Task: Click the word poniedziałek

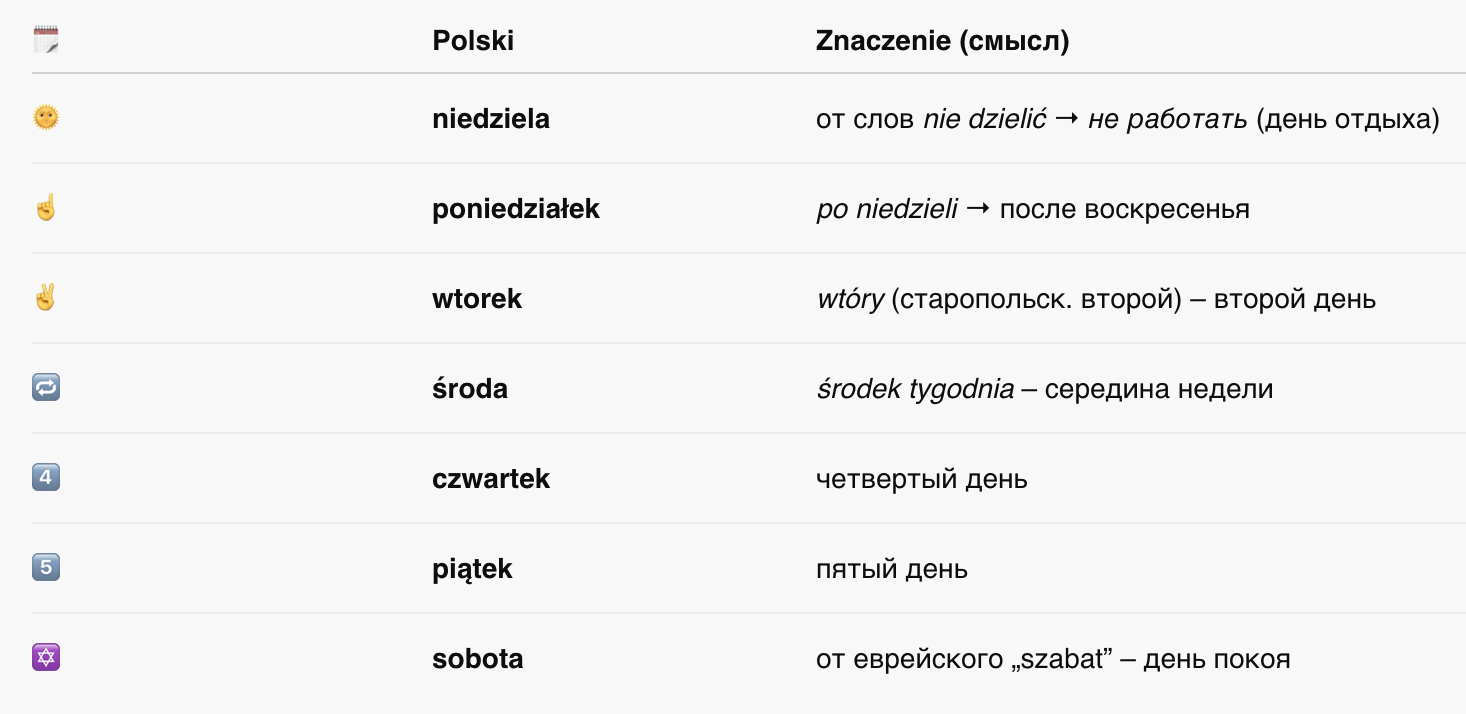Action: (516, 209)
